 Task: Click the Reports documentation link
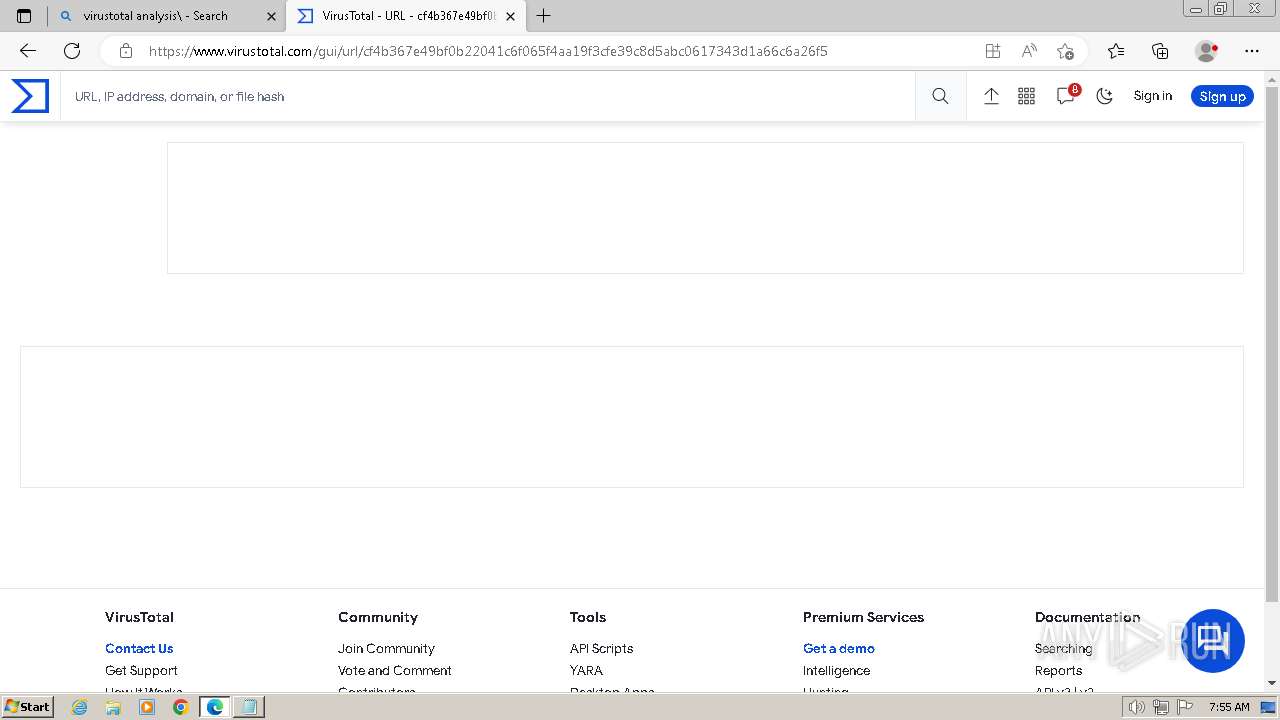tap(1058, 670)
